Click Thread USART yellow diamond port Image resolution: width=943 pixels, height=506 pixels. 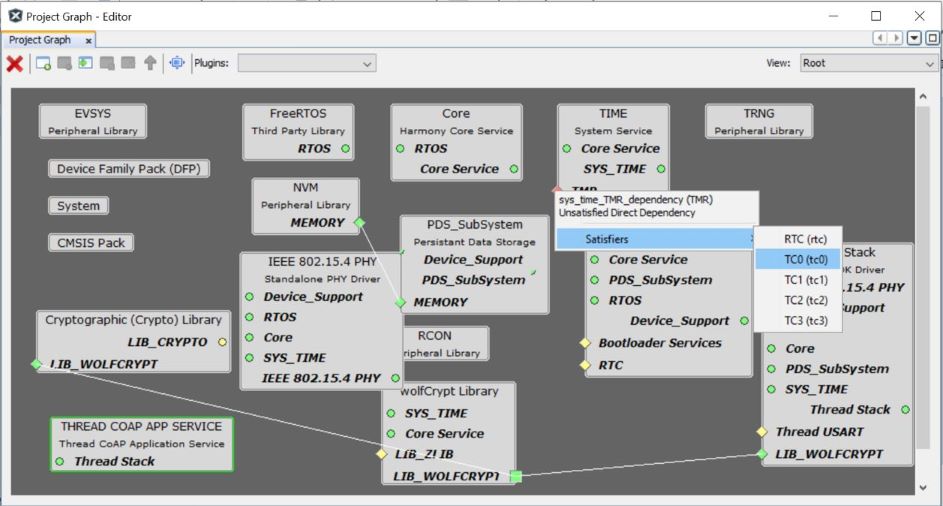coord(762,431)
